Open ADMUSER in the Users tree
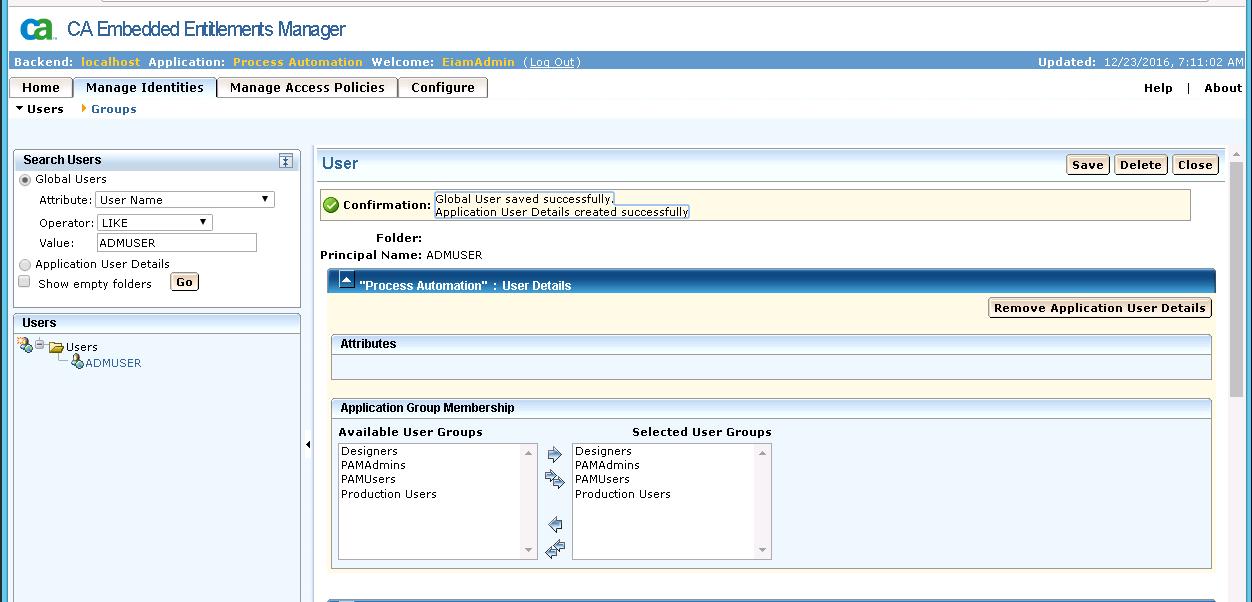The height and width of the screenshot is (602, 1252). [x=113, y=363]
